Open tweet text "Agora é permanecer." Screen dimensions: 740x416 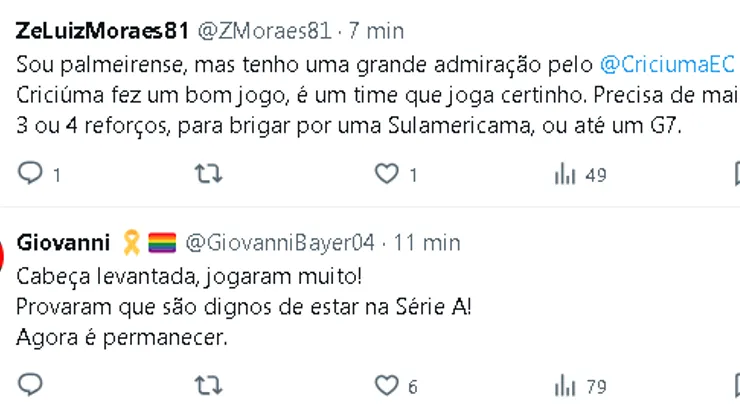click(x=122, y=337)
